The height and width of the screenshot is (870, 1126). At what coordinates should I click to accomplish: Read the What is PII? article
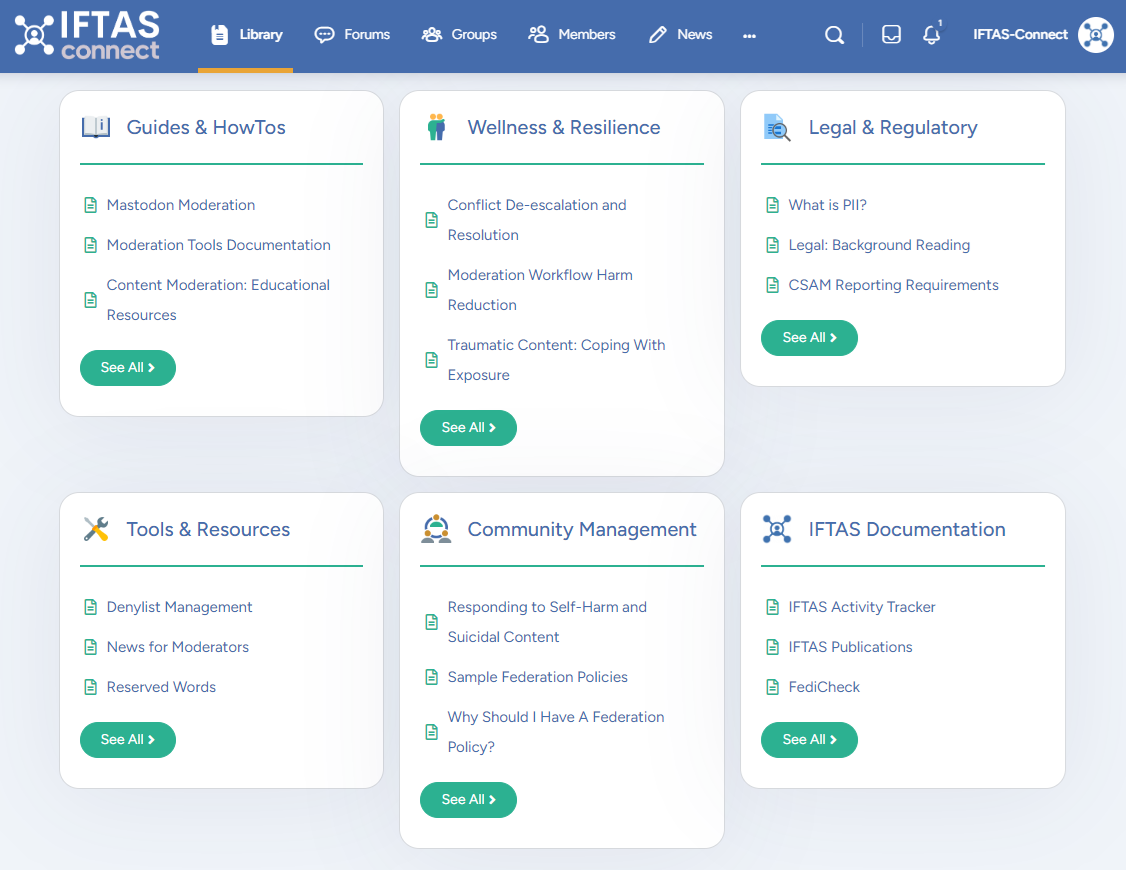click(829, 204)
